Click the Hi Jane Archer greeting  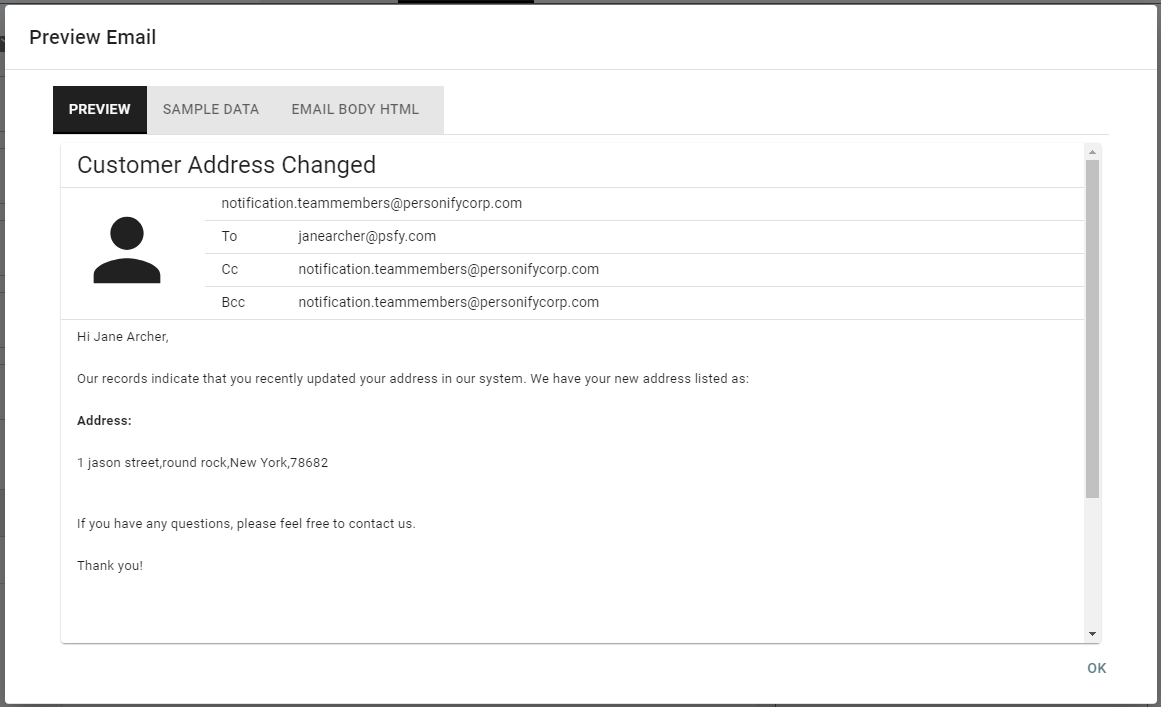pos(123,337)
